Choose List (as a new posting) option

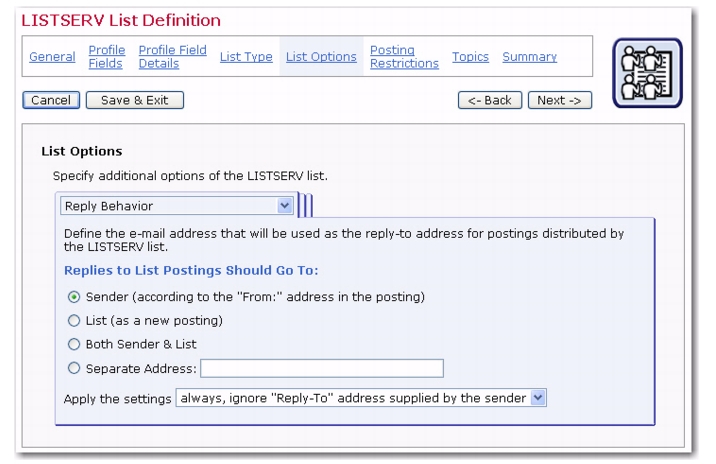click(74, 321)
